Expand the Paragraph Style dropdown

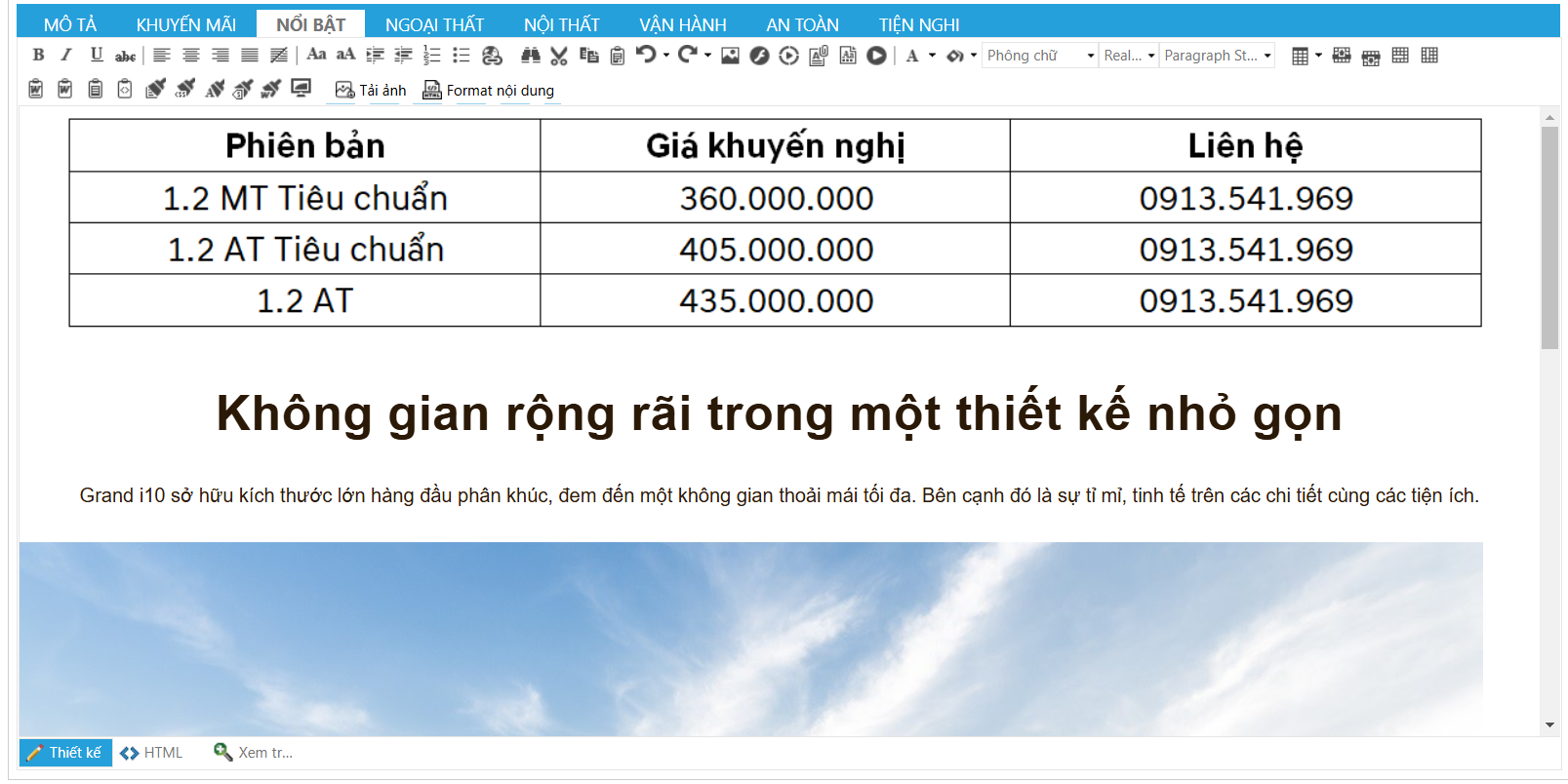pos(1218,56)
